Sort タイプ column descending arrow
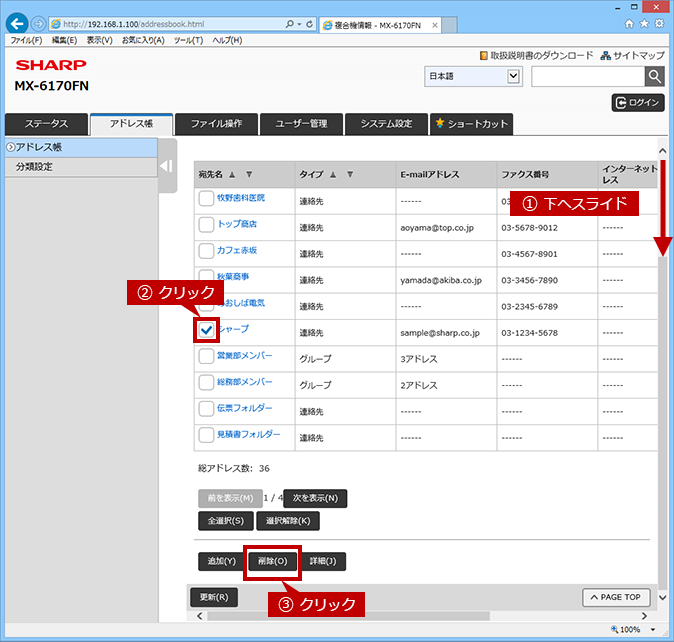This screenshot has width=674, height=642. [x=350, y=174]
